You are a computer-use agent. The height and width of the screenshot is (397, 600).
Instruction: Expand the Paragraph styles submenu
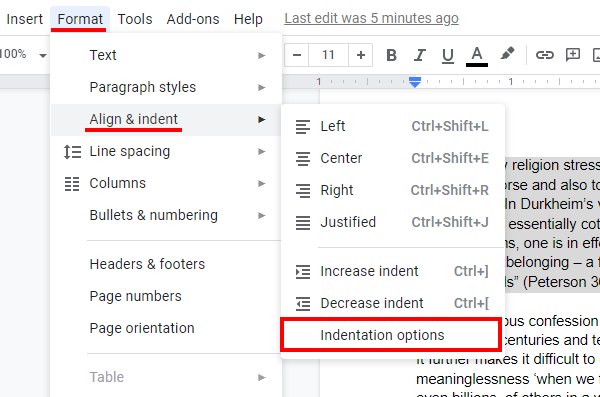click(x=166, y=87)
